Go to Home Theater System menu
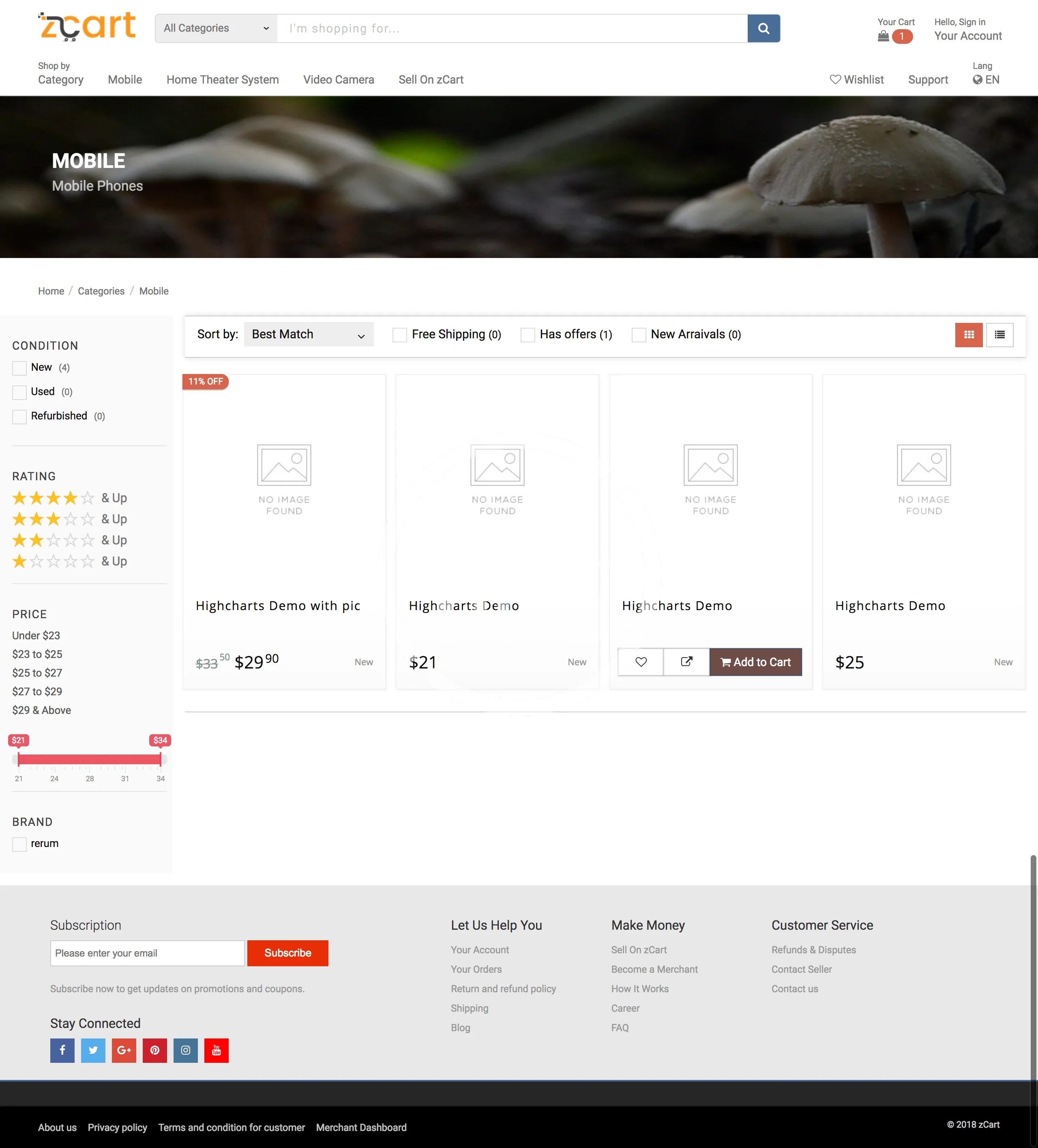 (x=223, y=80)
